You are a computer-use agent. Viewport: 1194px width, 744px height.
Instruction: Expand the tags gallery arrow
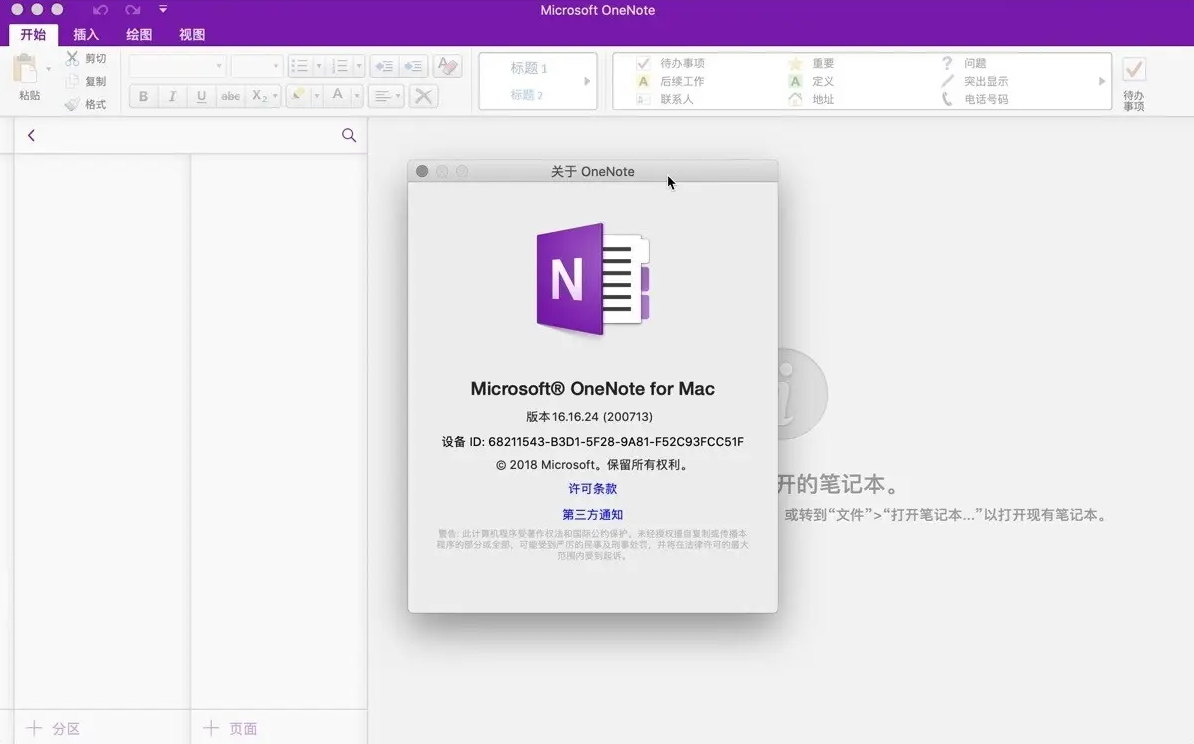click(1101, 81)
